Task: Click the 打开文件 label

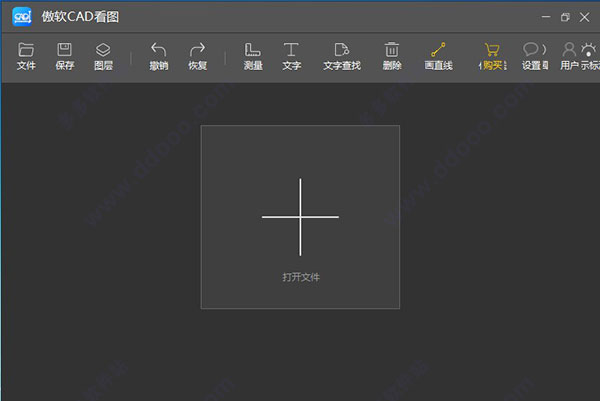Action: [301, 277]
